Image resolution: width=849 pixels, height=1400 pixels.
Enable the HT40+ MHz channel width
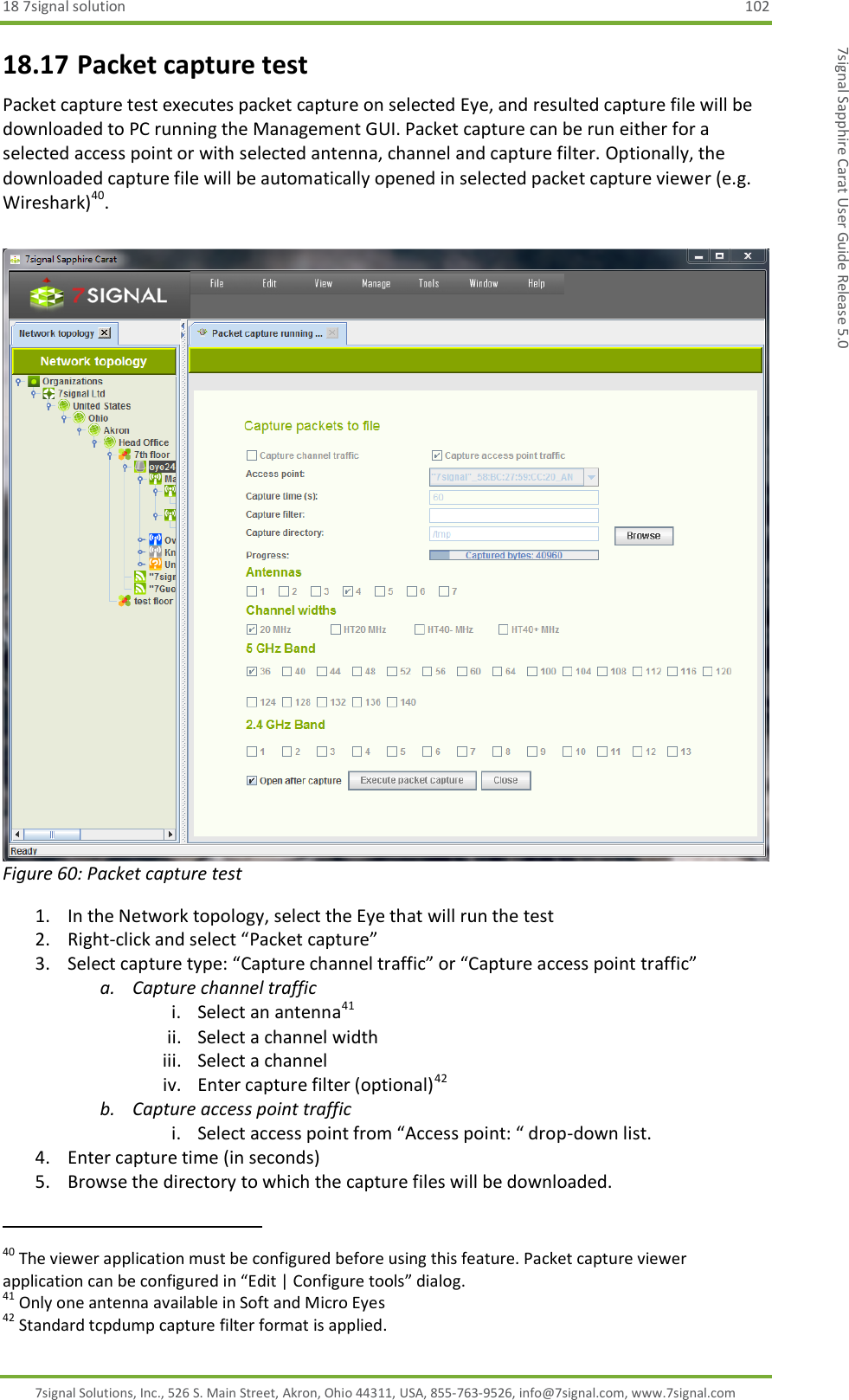click(x=503, y=629)
